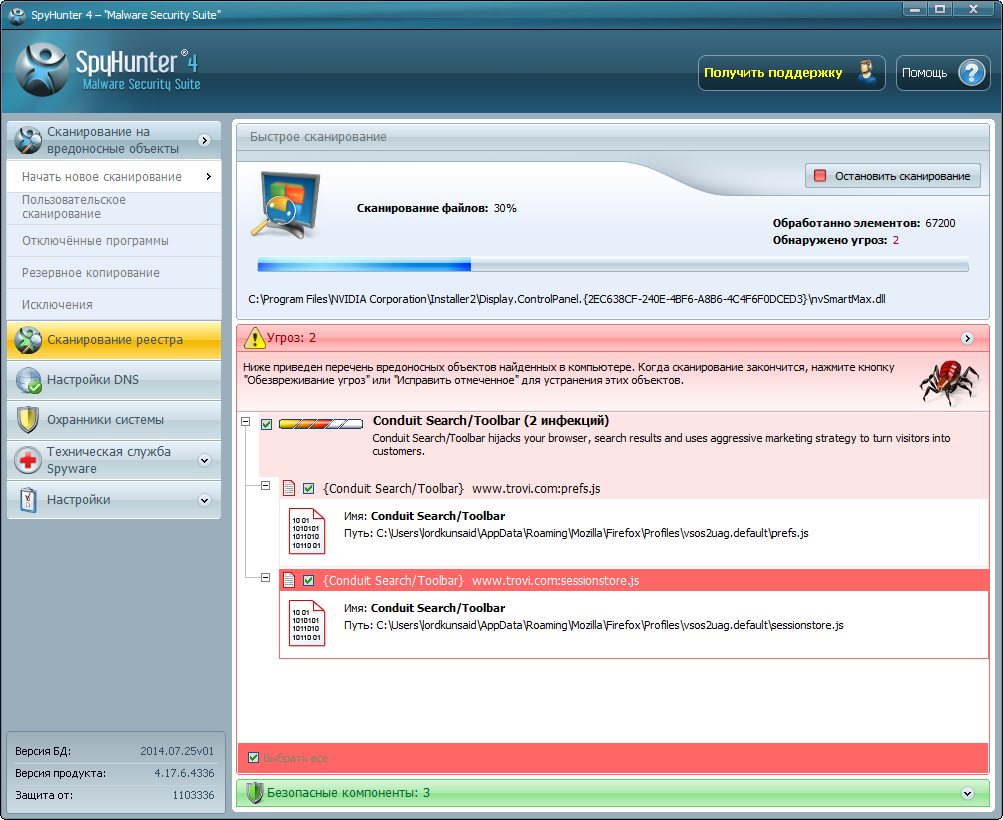Click the green shield safe components icon

[x=255, y=792]
